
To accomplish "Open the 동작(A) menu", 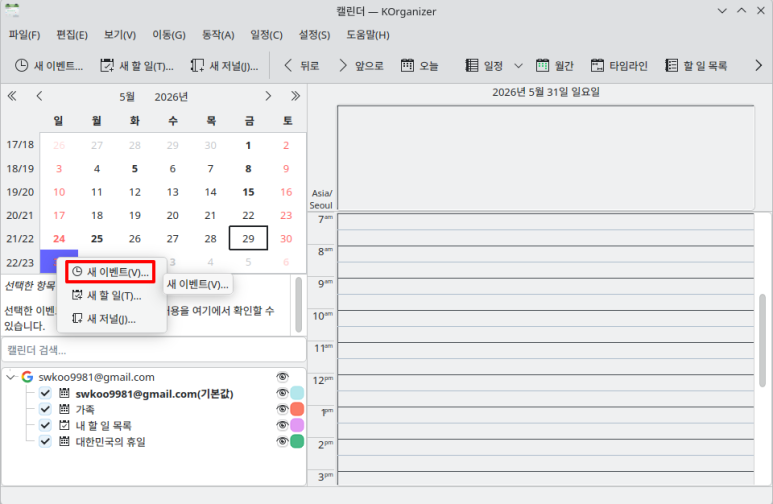I will pyautogui.click(x=218, y=35).
